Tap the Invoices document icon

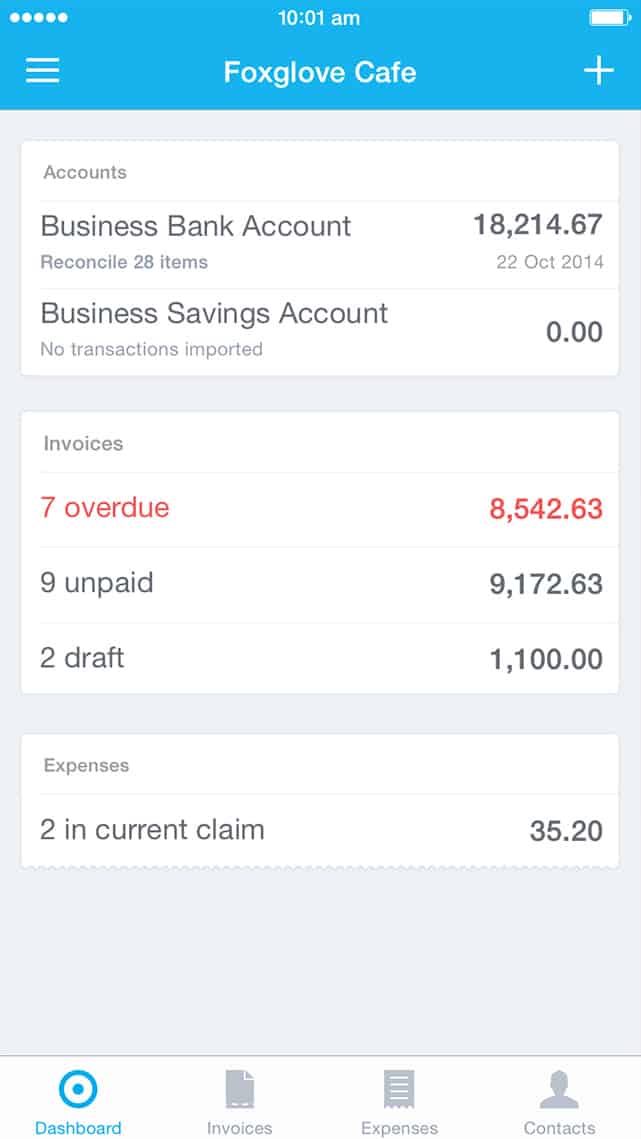pos(239,1087)
